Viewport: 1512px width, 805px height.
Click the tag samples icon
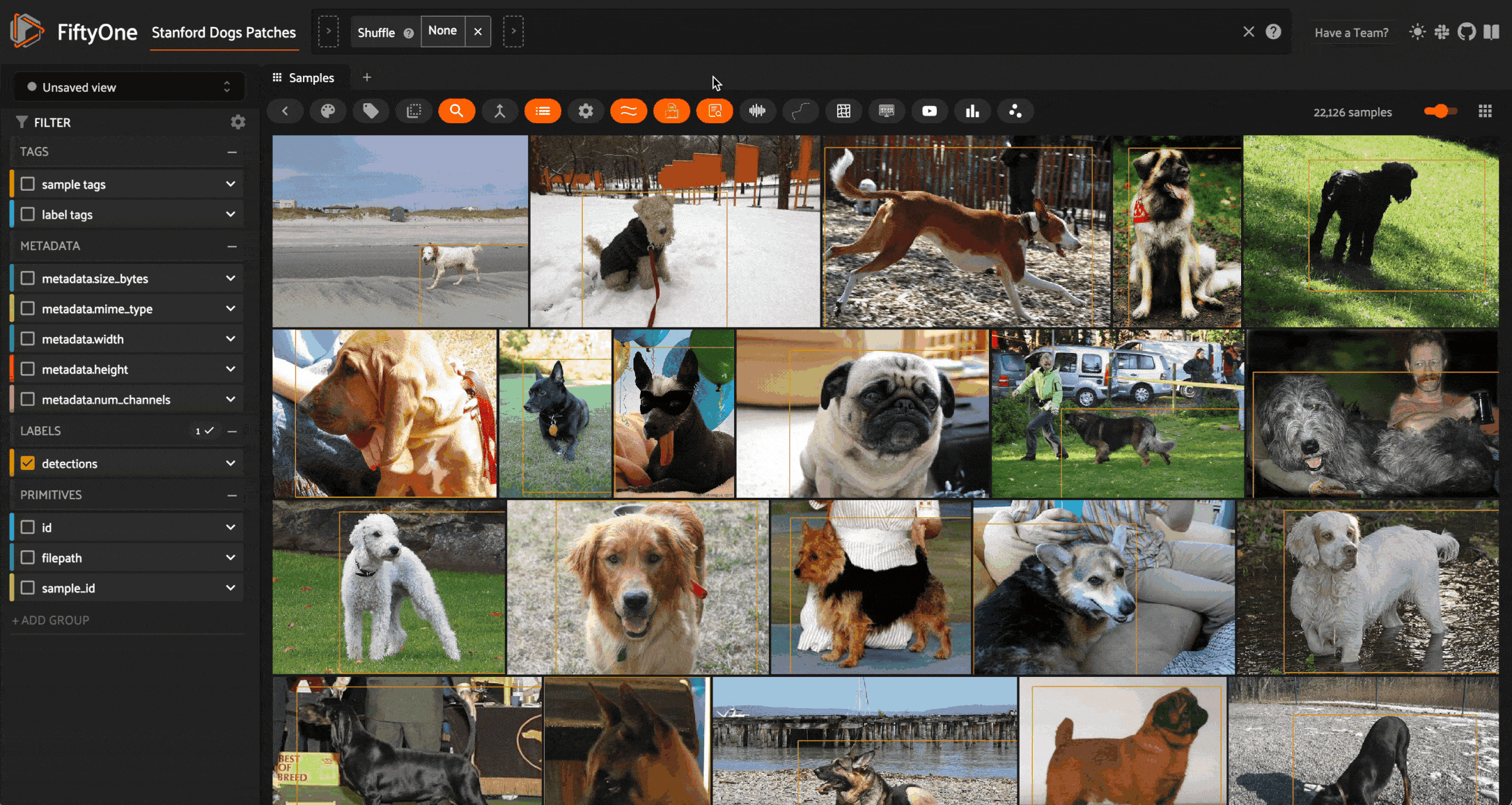371,111
